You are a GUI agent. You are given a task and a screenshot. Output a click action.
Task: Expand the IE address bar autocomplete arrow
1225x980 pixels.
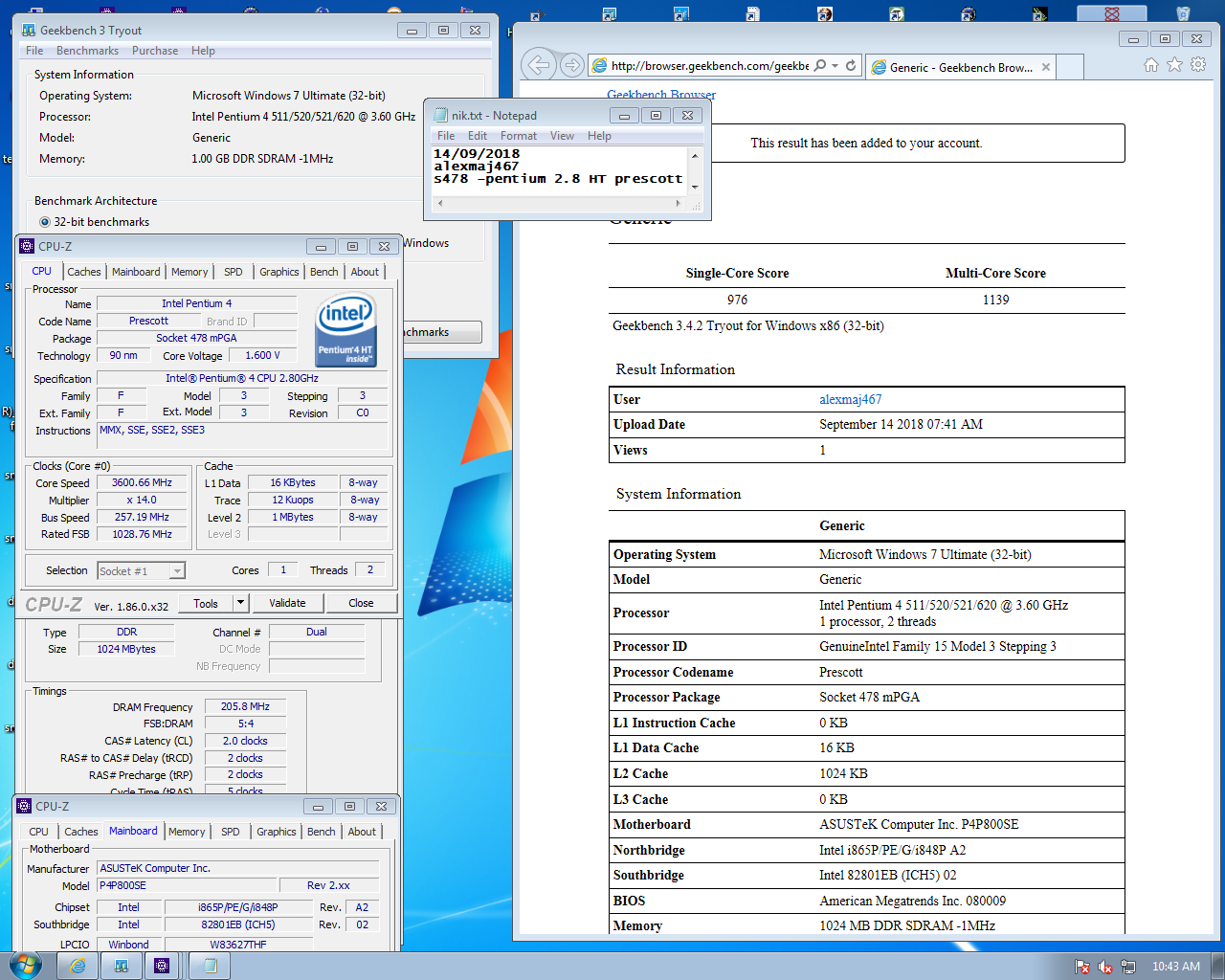[x=835, y=66]
